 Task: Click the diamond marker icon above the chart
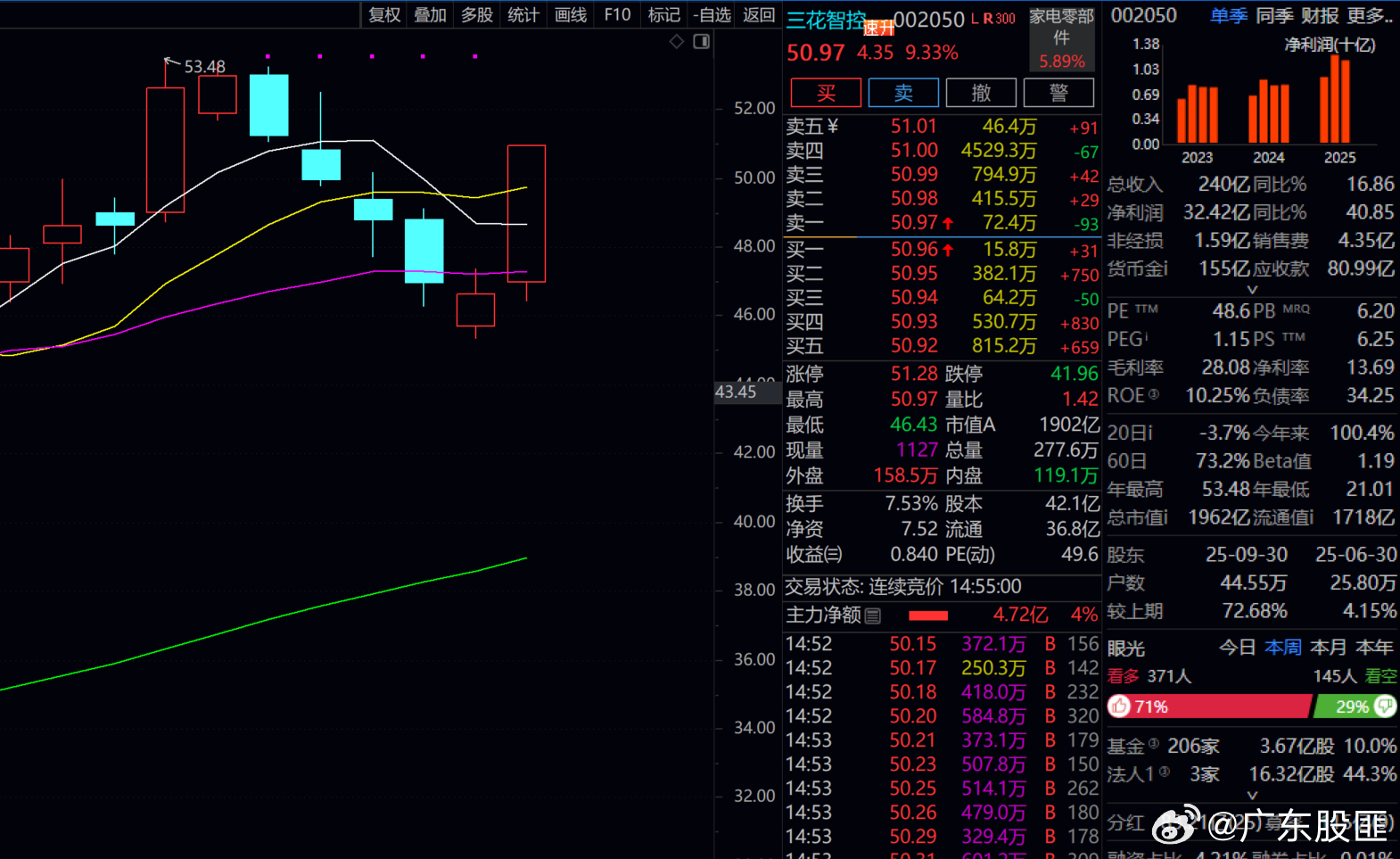[677, 42]
